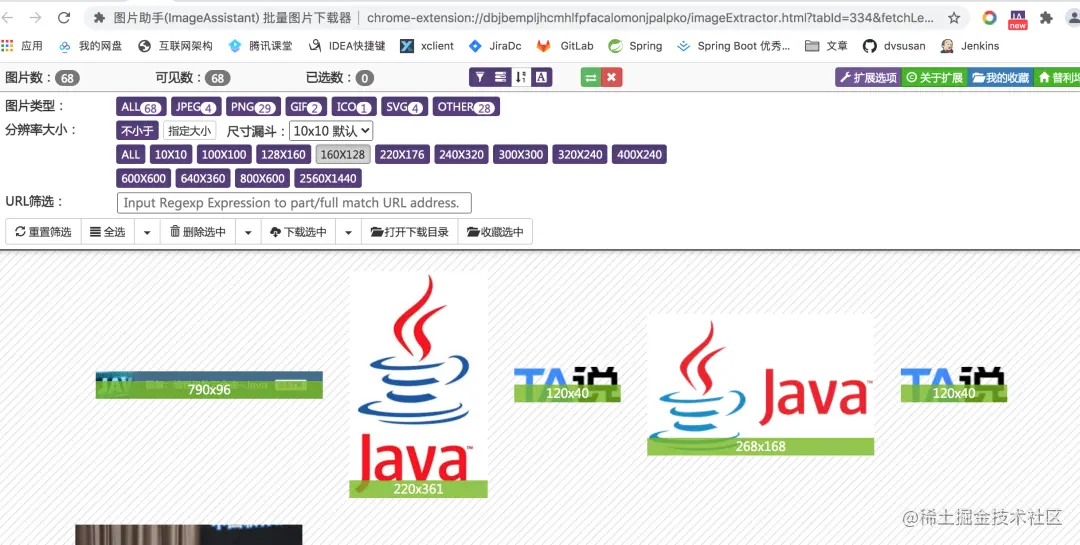The height and width of the screenshot is (545, 1080).
Task: Filter image type ICO
Action: [x=354, y=107]
